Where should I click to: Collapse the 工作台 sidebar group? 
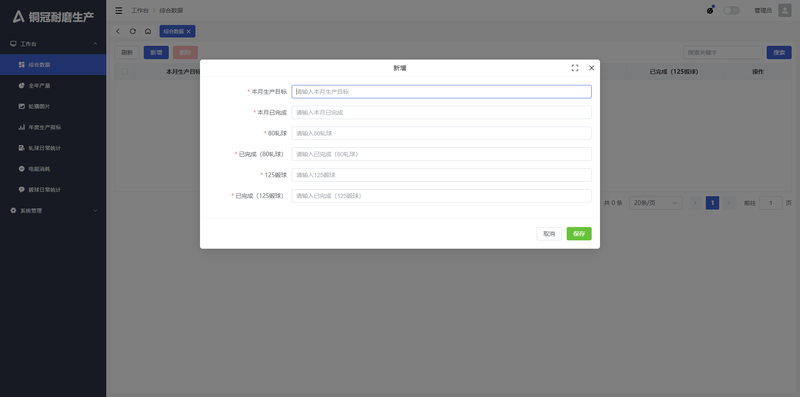click(x=53, y=44)
